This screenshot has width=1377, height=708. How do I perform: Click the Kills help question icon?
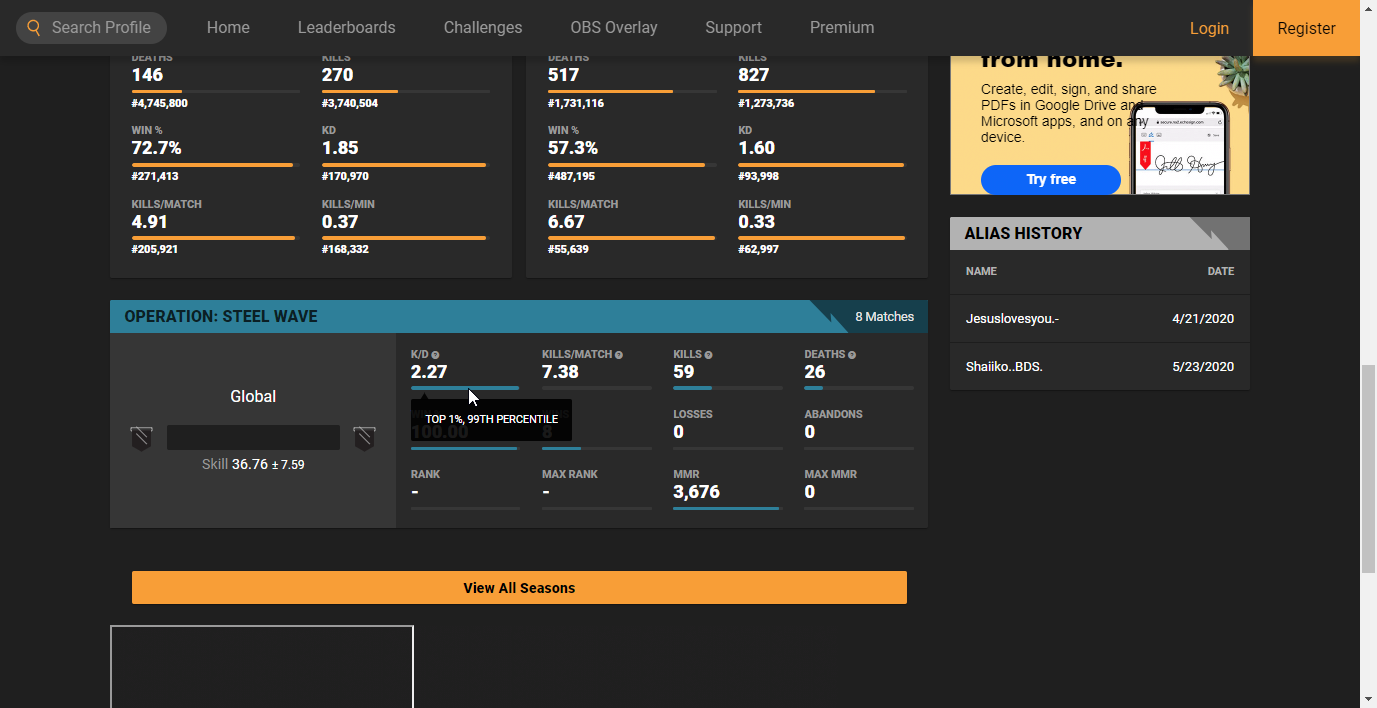(x=708, y=355)
